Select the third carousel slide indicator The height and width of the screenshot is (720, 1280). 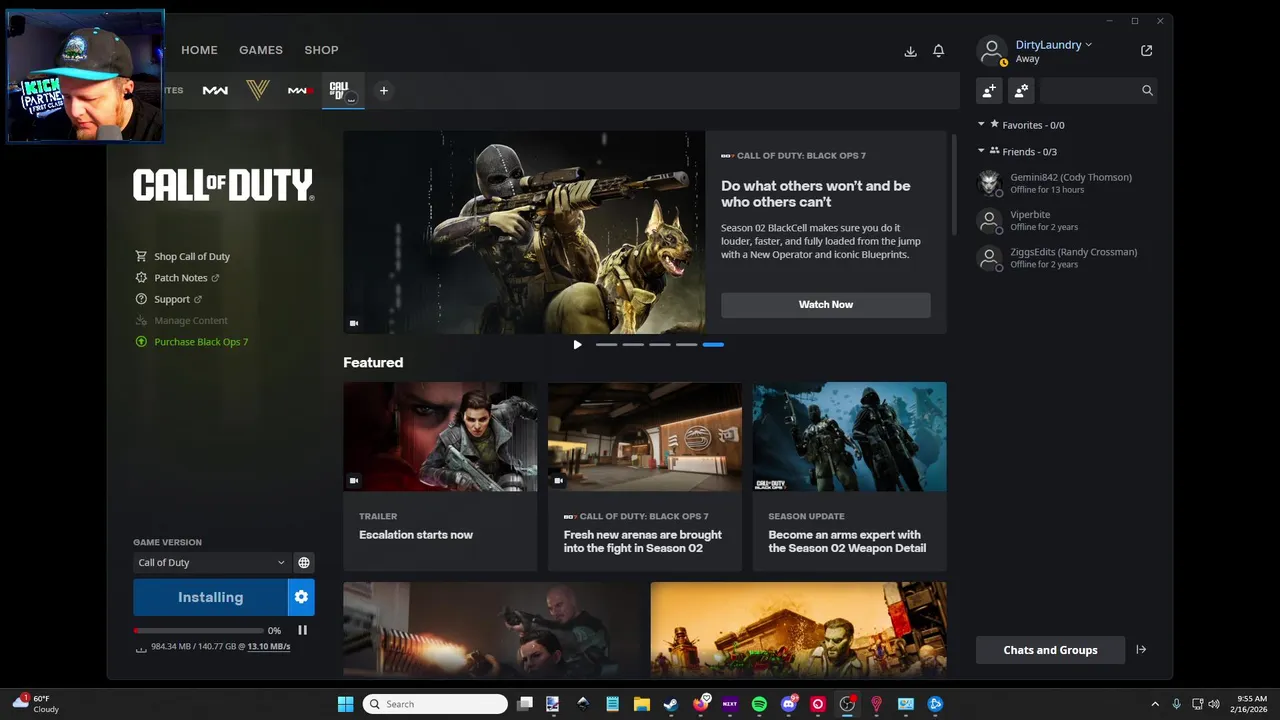point(660,344)
